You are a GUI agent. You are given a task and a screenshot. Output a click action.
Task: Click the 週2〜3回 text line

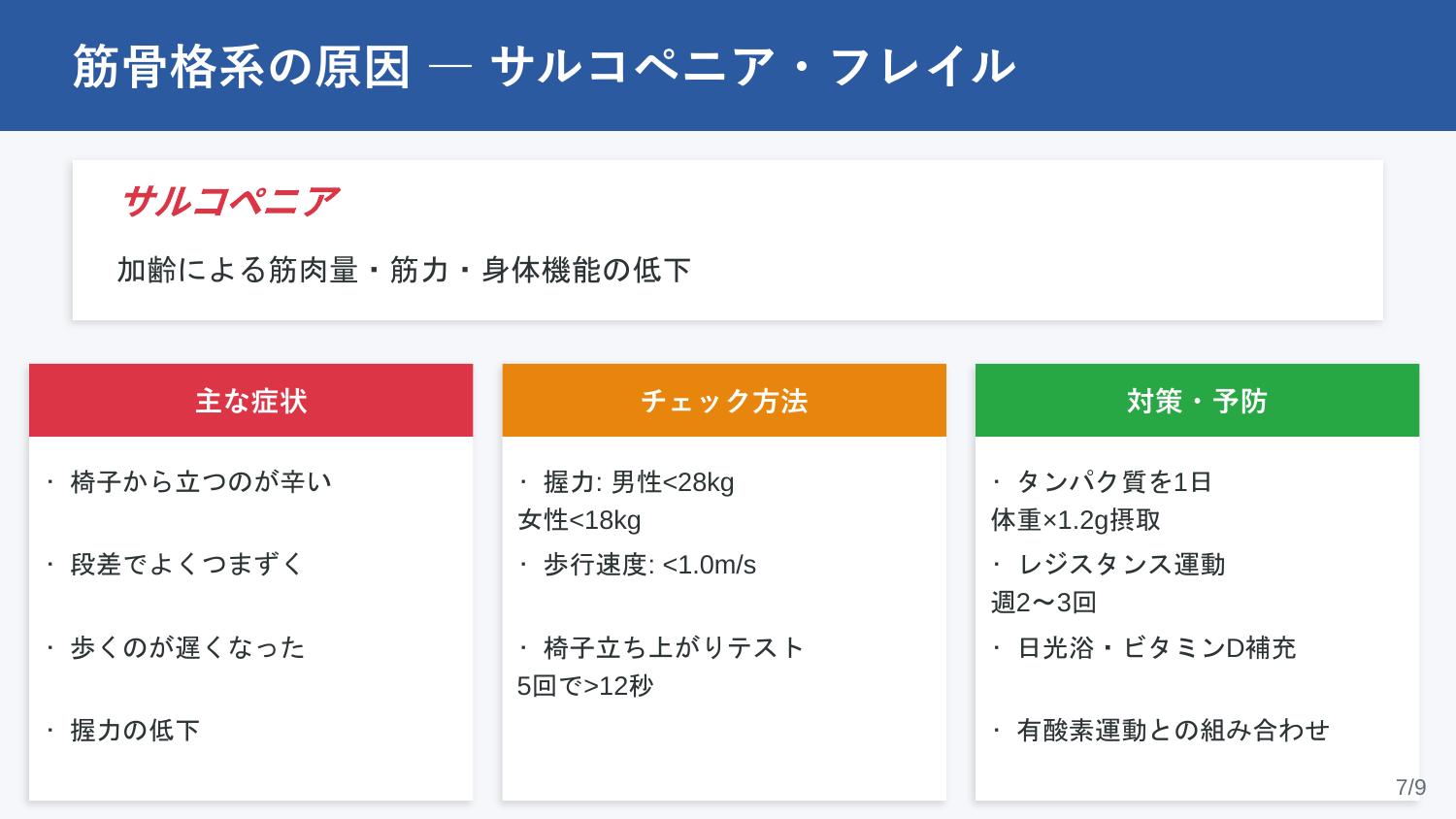pyautogui.click(x=1043, y=603)
